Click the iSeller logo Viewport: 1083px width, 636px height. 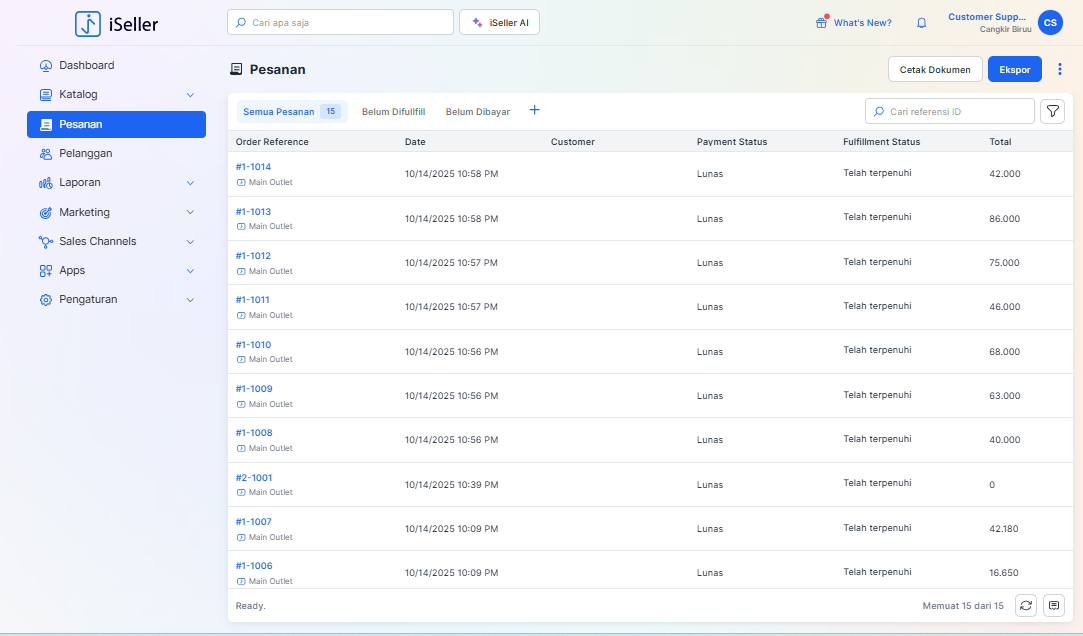[117, 23]
